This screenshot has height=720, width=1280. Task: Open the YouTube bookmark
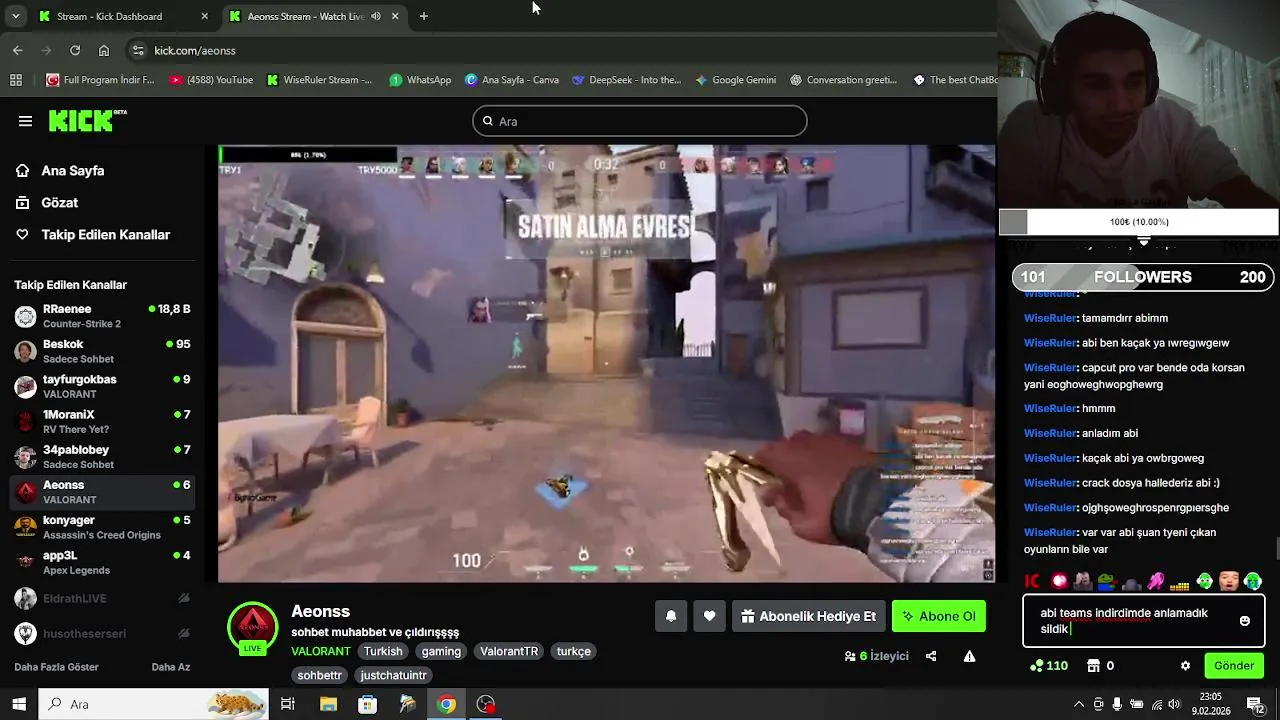click(211, 80)
